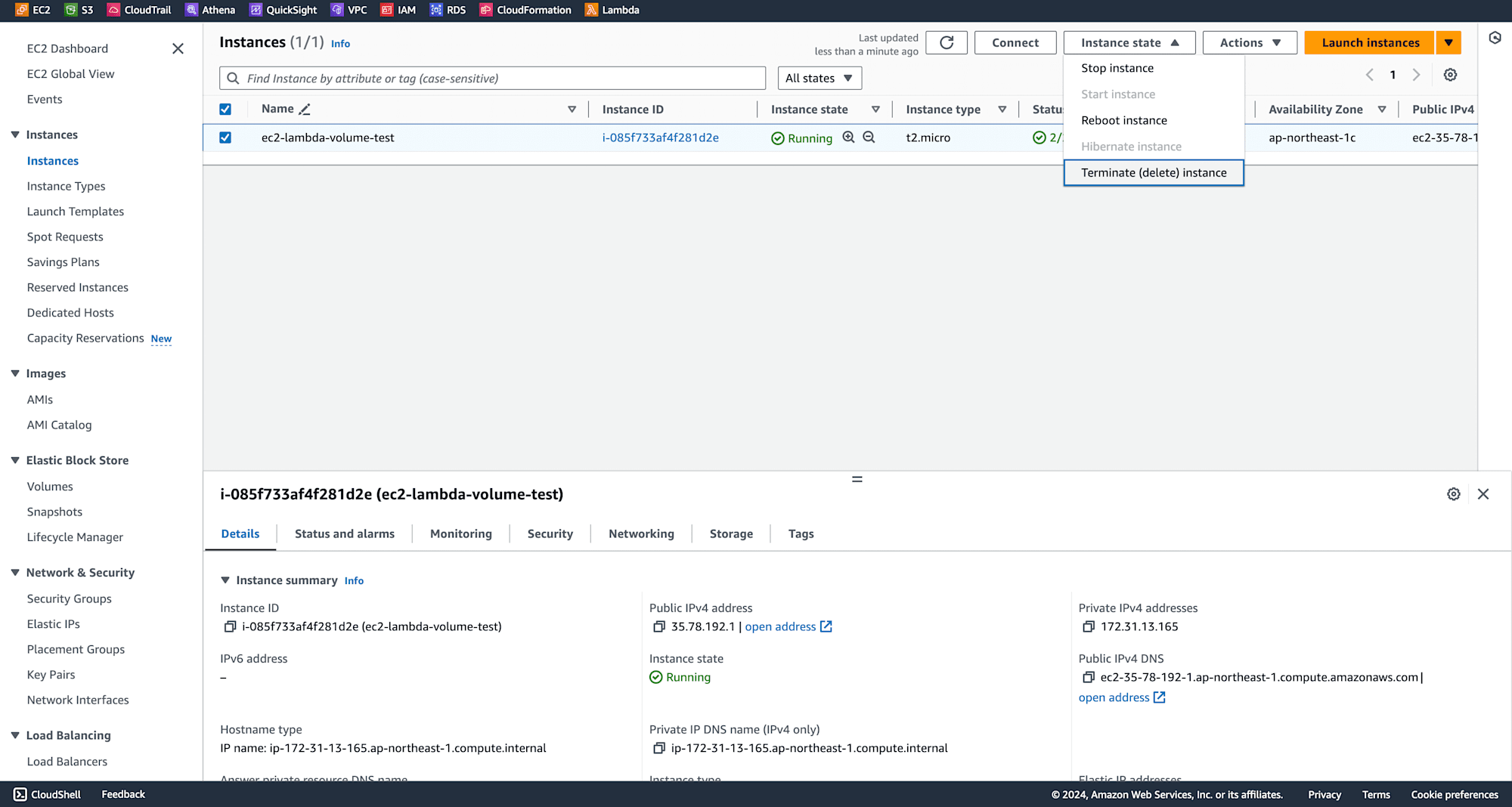The image size is (1512, 807).
Task: Open Cookie preferences in footer
Action: coord(1455,794)
